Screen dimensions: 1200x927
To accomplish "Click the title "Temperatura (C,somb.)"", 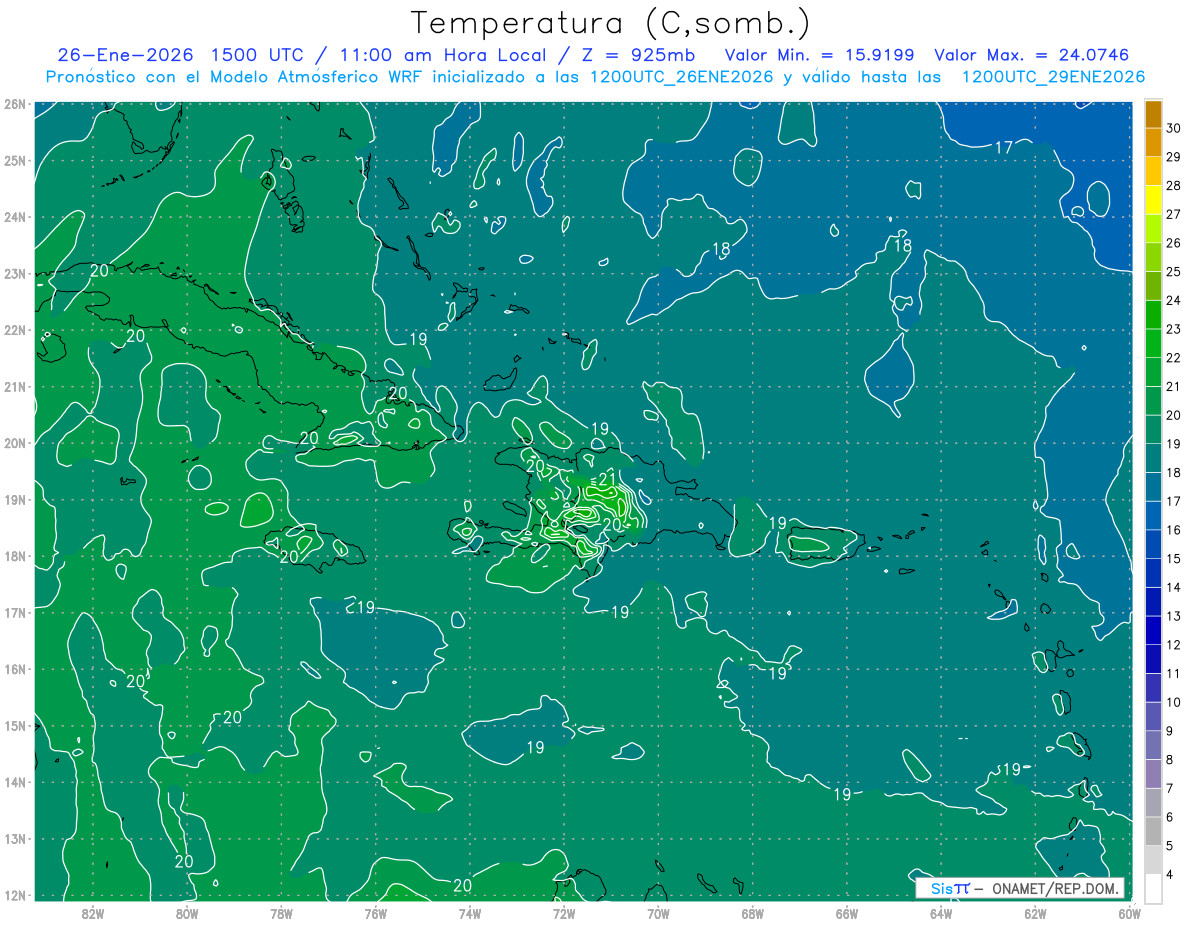I will pyautogui.click(x=611, y=23).
